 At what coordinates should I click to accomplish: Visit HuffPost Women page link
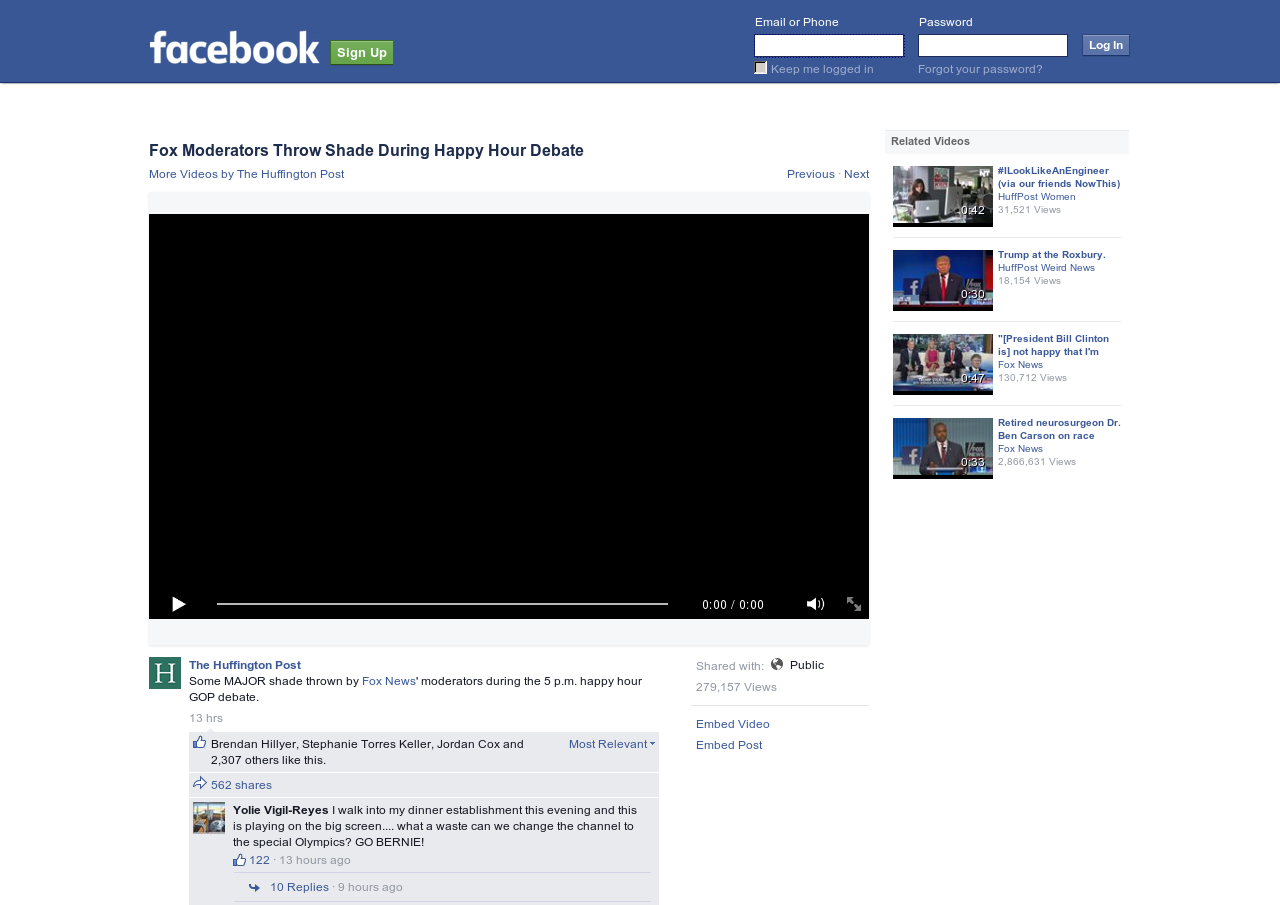coord(1037,197)
